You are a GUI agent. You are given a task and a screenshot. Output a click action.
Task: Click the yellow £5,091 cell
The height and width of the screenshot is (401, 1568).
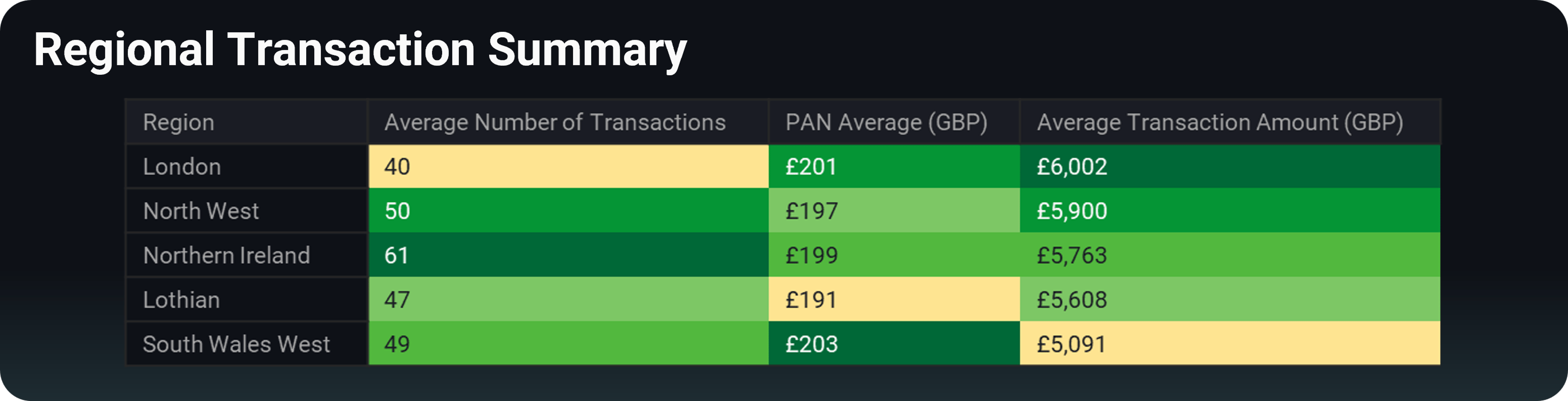point(1229,344)
